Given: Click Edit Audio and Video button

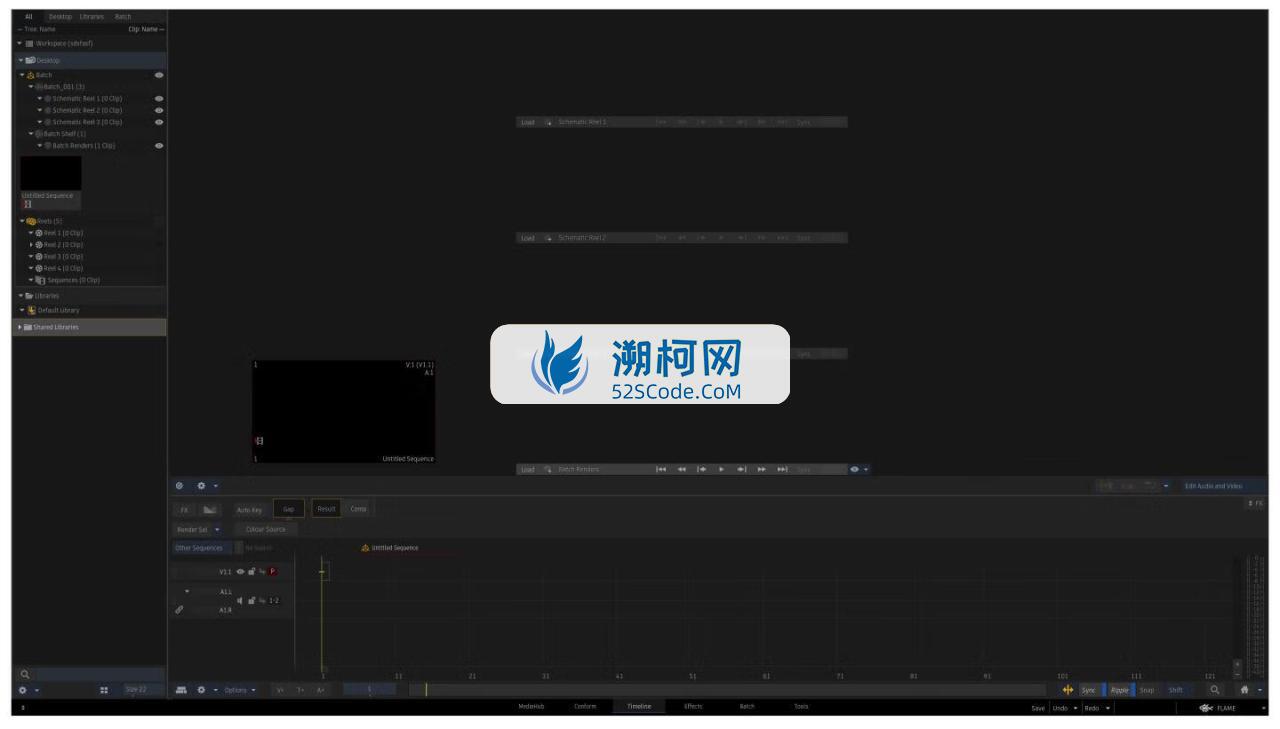Looking at the screenshot, I should click(x=1213, y=485).
